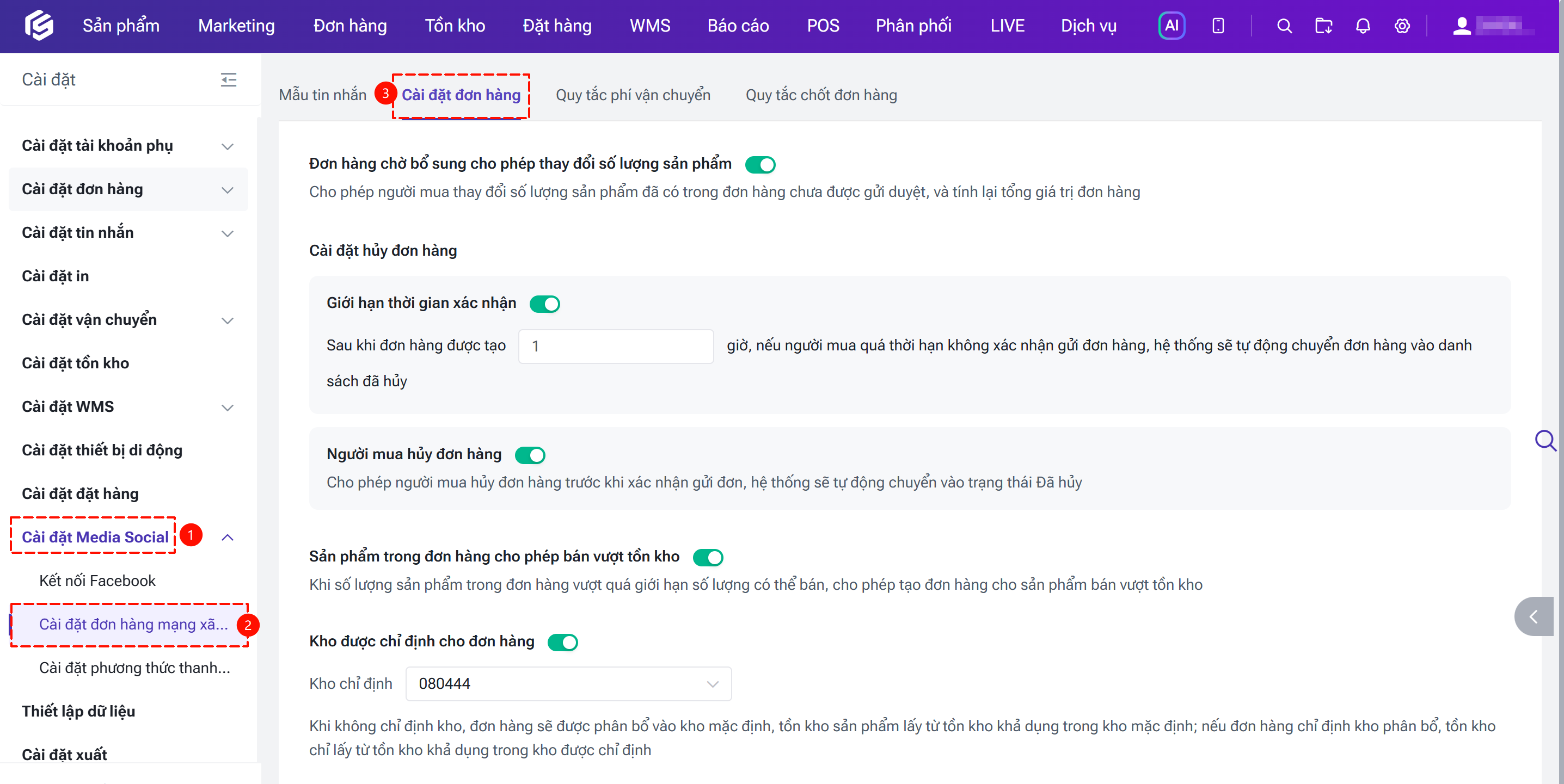Expand Cài đặt tài khoản phụ section

click(128, 146)
